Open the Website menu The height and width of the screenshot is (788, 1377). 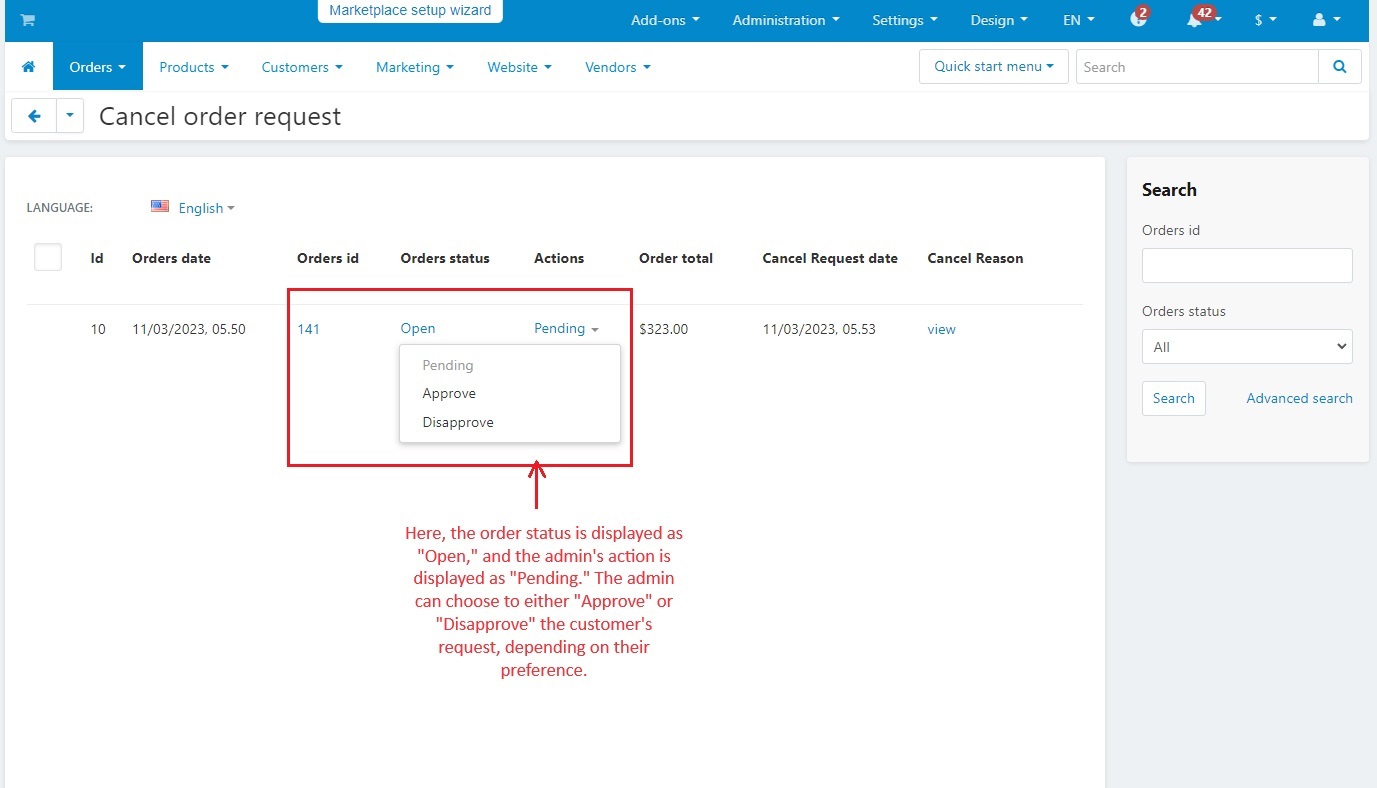pos(520,67)
